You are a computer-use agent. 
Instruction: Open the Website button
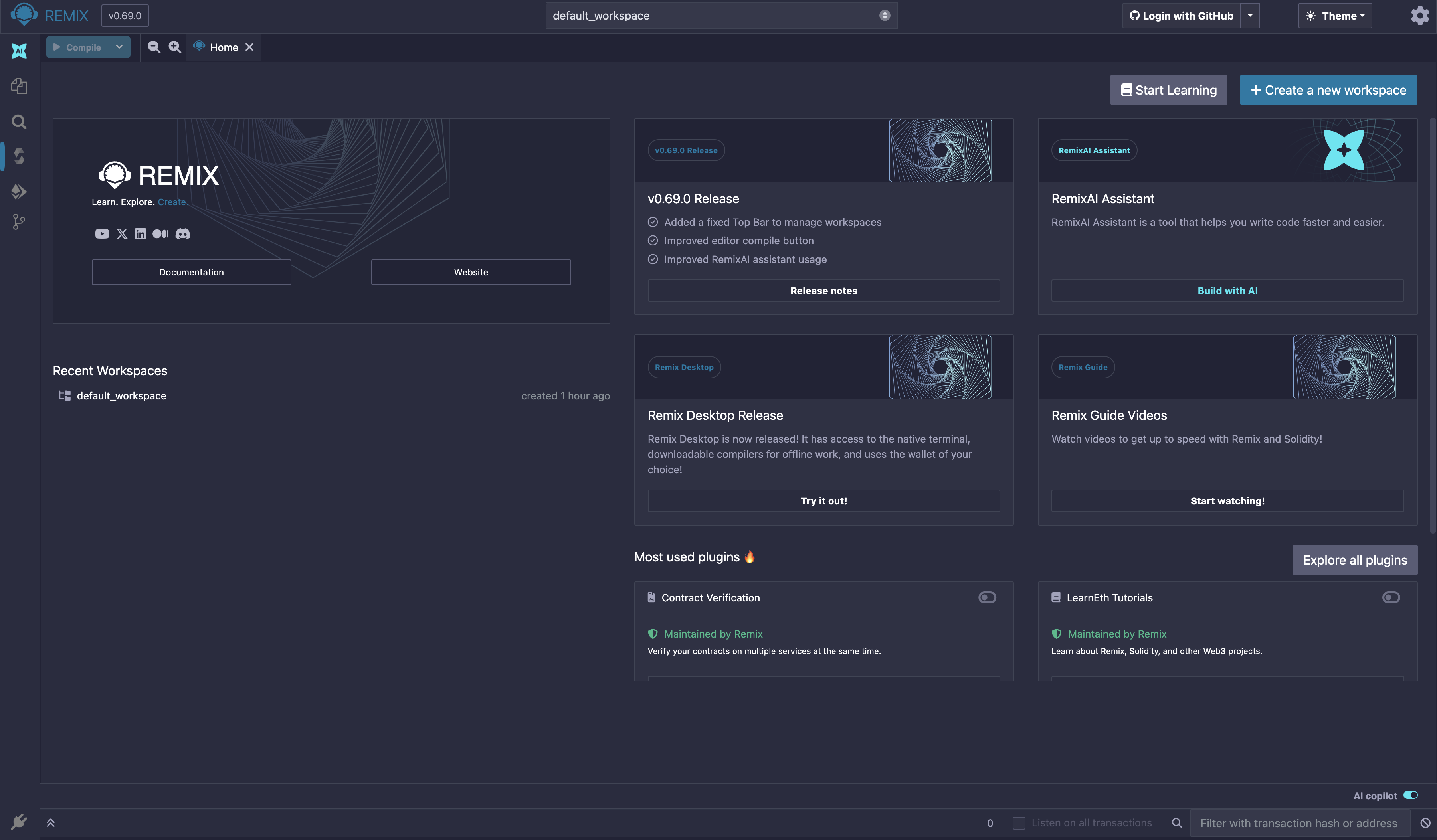click(471, 272)
